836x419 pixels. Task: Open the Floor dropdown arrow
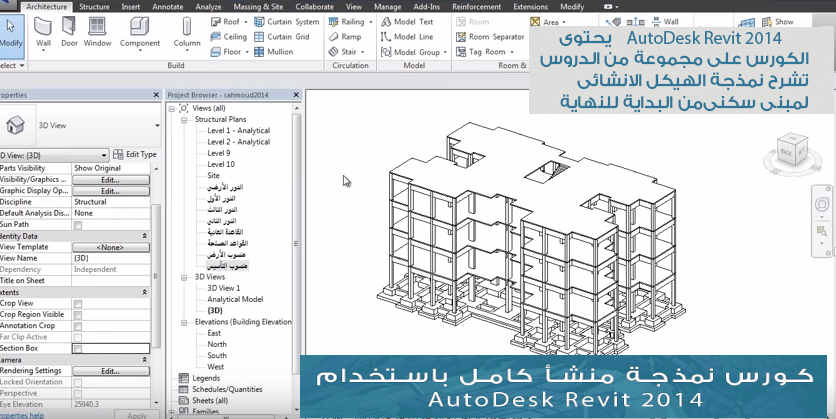pos(247,52)
